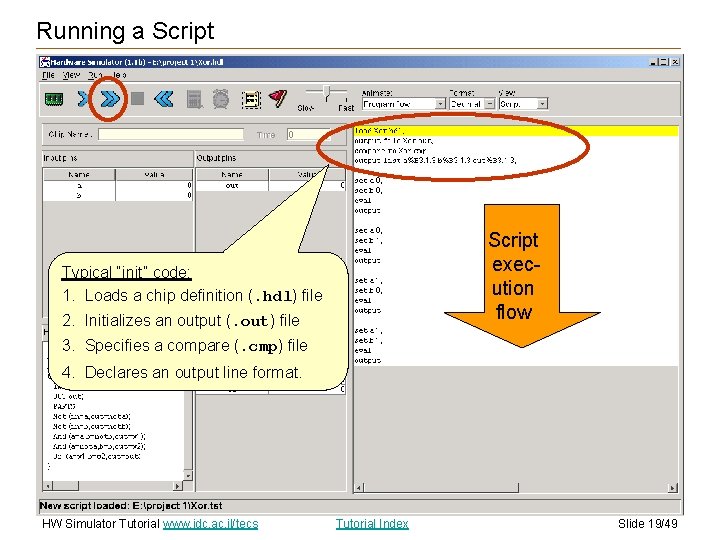Image resolution: width=720 pixels, height=540 pixels.
Task: Click the compare-to Xor.cmp script line
Action: click(x=390, y=151)
